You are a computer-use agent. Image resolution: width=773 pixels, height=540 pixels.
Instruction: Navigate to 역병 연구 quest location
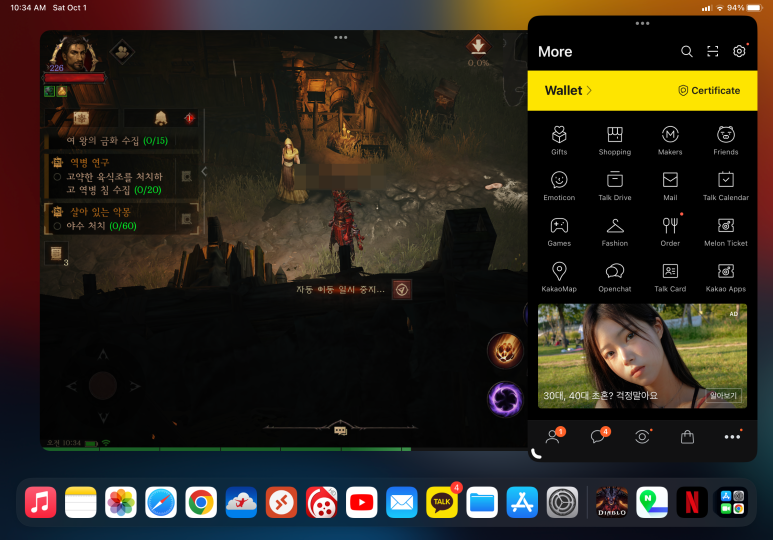[x=186, y=176]
